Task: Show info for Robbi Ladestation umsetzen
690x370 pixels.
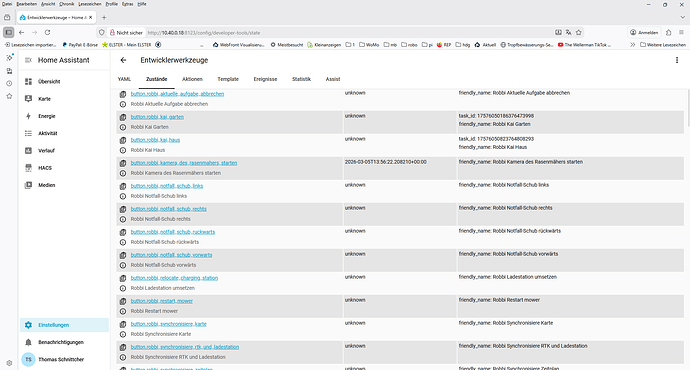Action: coord(123,289)
